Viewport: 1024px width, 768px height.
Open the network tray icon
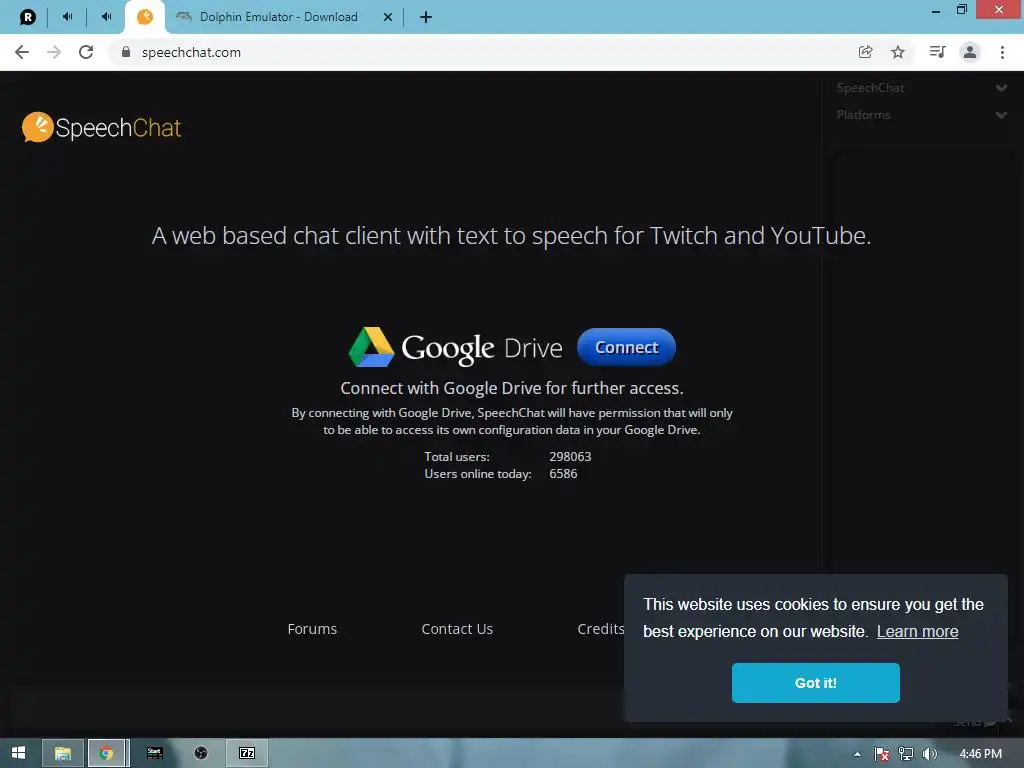906,754
